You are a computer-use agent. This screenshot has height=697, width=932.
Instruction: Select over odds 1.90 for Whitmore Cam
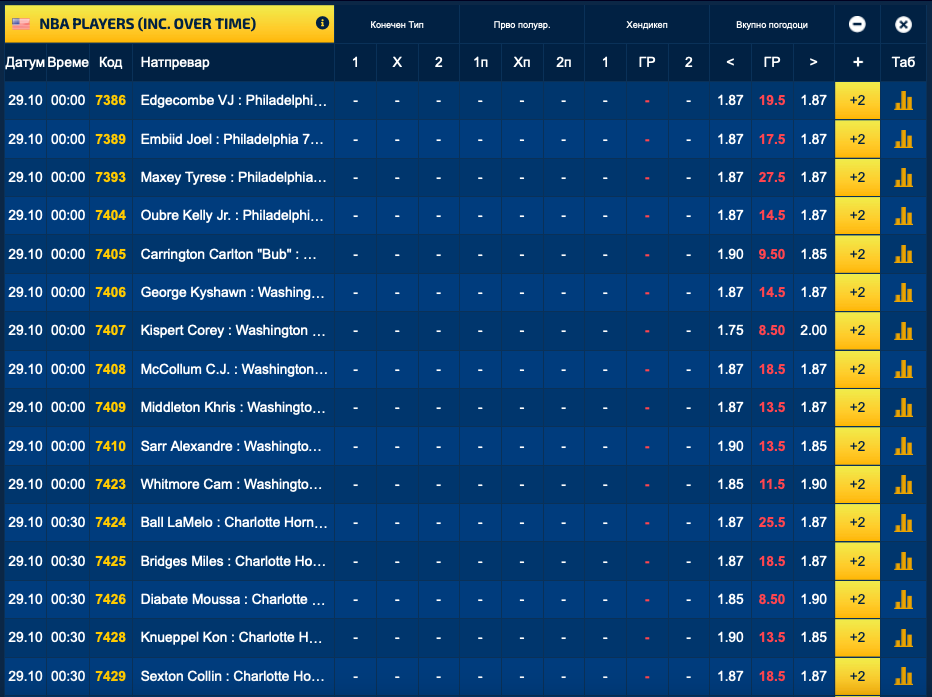[x=813, y=484]
